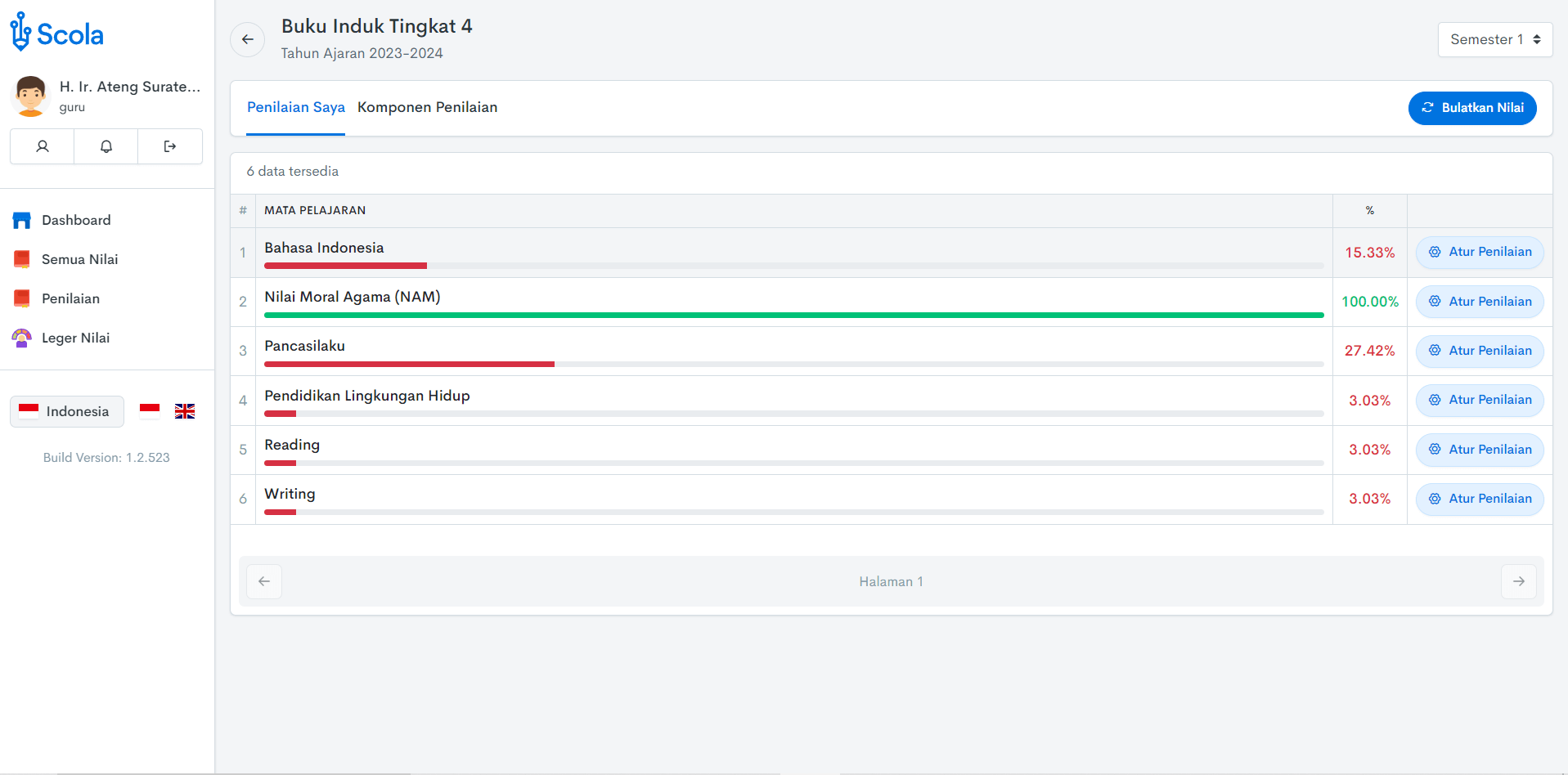Go to next page arrow
Image resolution: width=1568 pixels, height=775 pixels.
click(x=1518, y=581)
